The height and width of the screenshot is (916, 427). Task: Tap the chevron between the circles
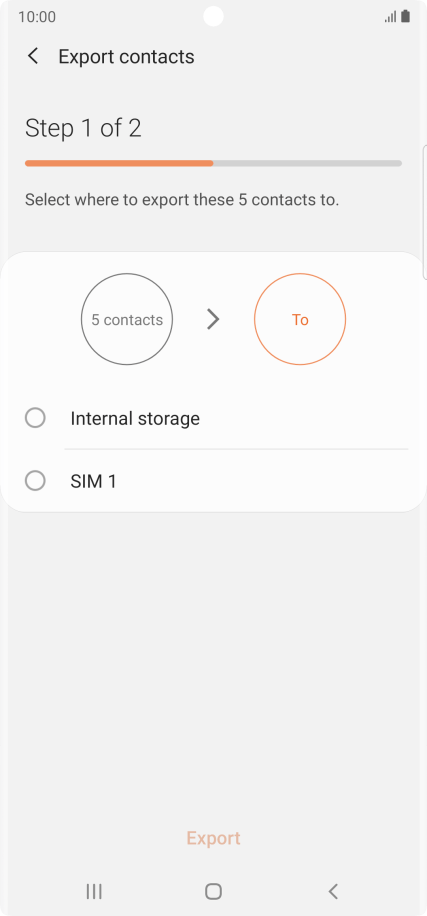pos(213,320)
